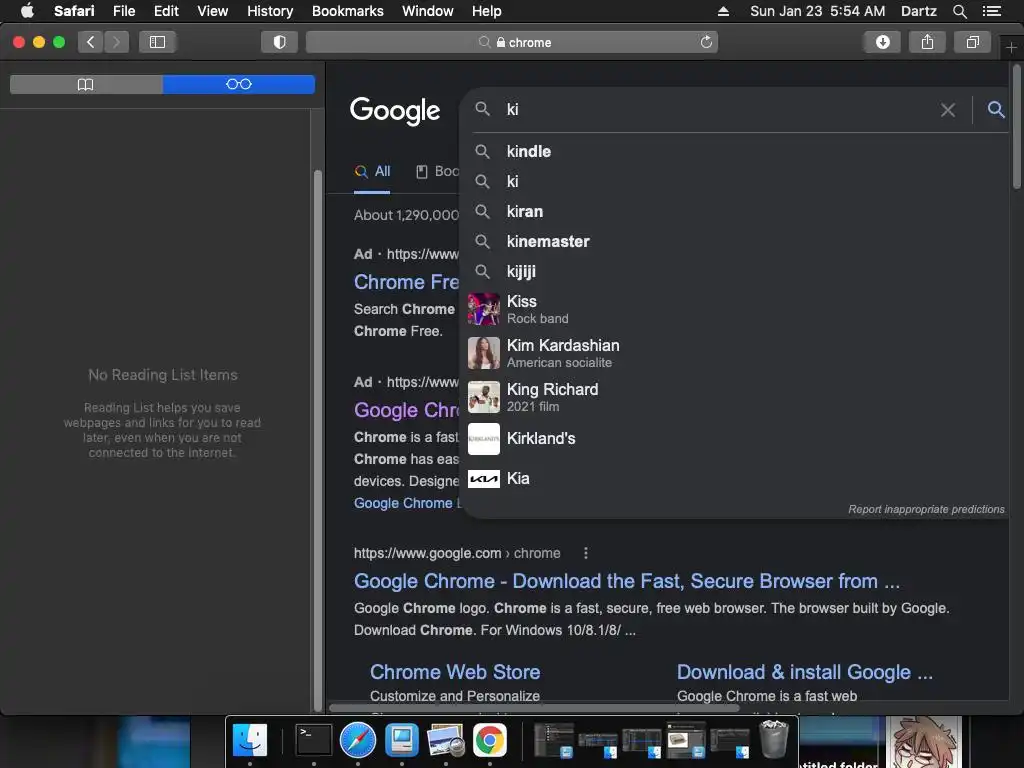The width and height of the screenshot is (1024, 768).
Task: Select the Reading List glasses tab
Action: (x=238, y=84)
